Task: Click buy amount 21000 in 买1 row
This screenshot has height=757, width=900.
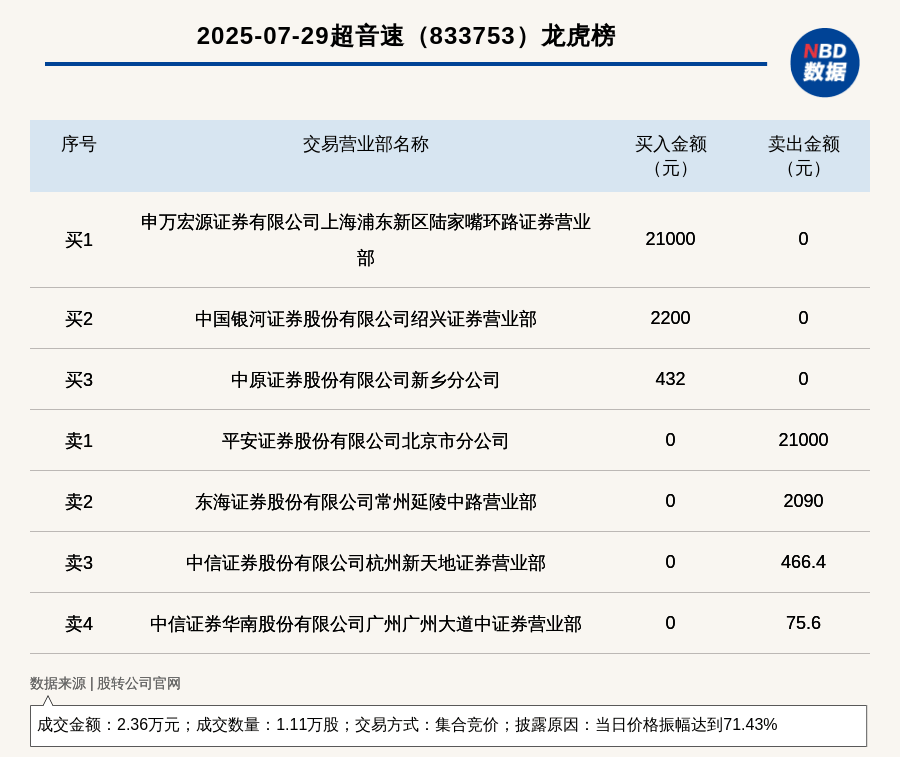Action: (x=670, y=239)
